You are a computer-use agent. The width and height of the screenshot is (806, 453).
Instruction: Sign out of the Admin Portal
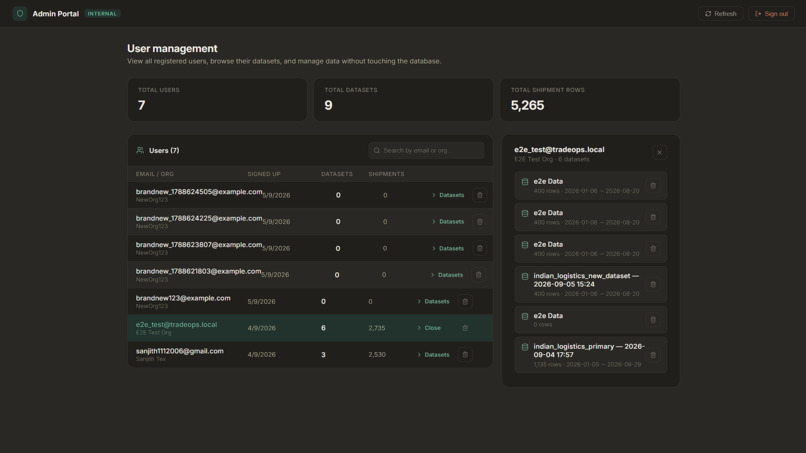[771, 14]
